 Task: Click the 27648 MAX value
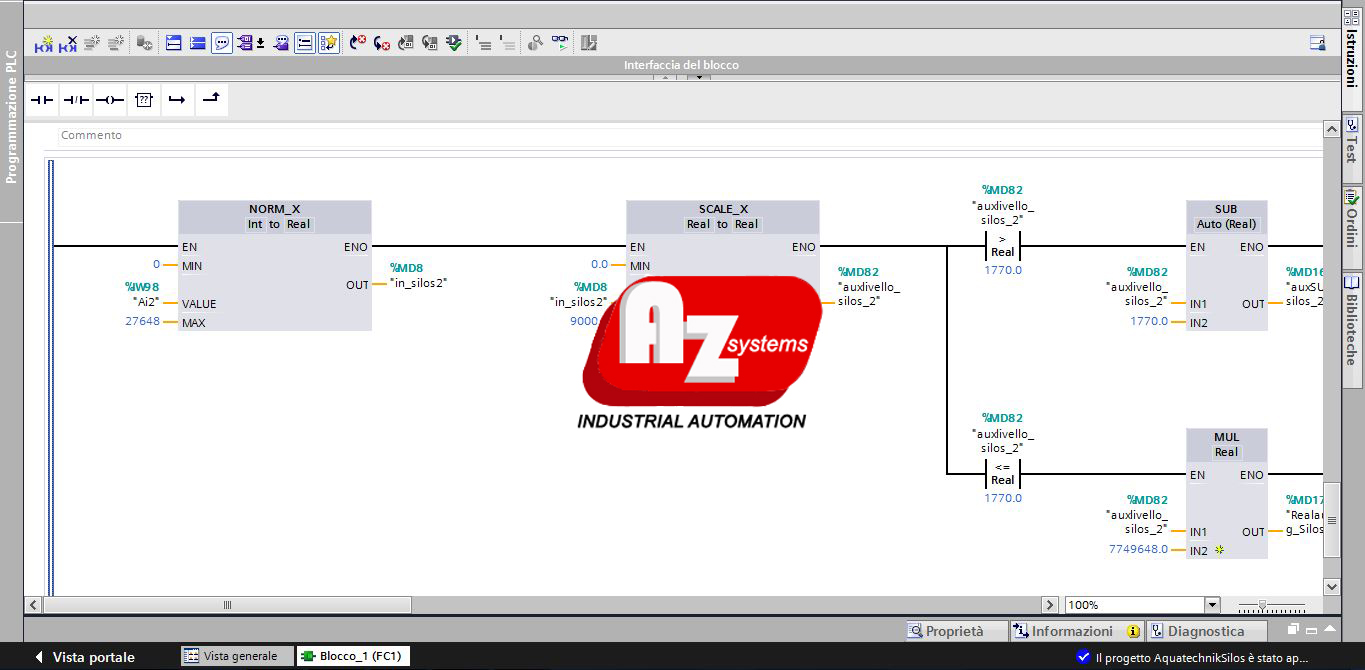[x=143, y=322]
